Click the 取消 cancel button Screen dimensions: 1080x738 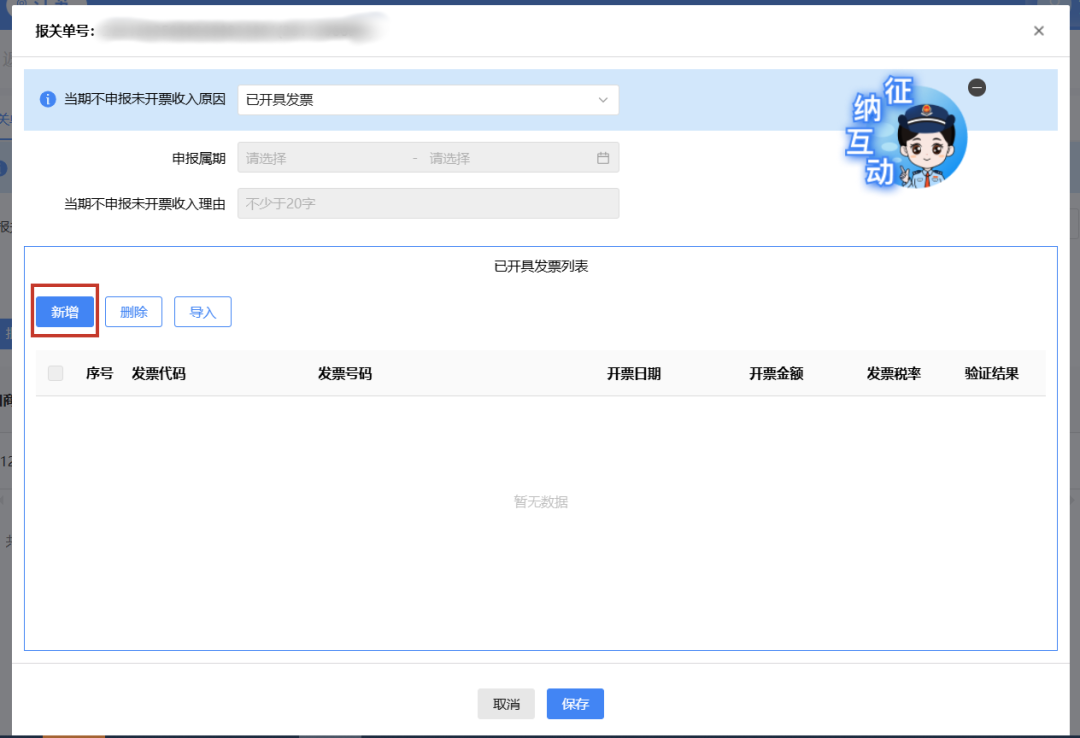[x=506, y=703]
